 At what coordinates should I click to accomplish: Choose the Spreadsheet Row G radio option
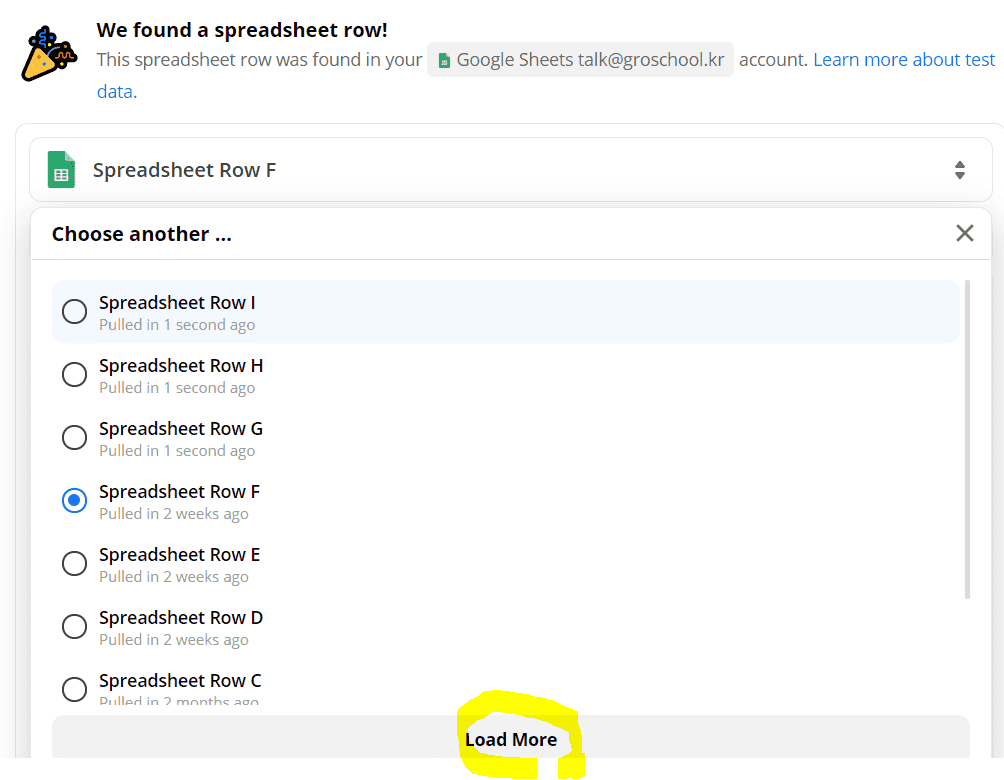pos(74,437)
